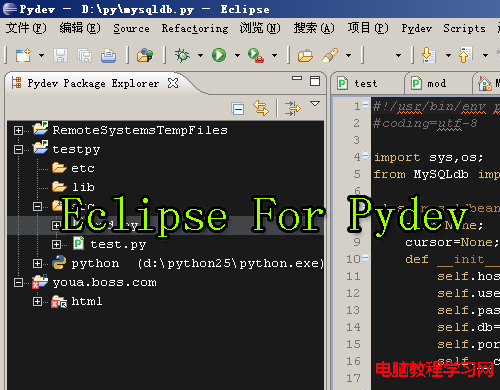Switch to the test editor tab
500x390 pixels.
(x=366, y=83)
